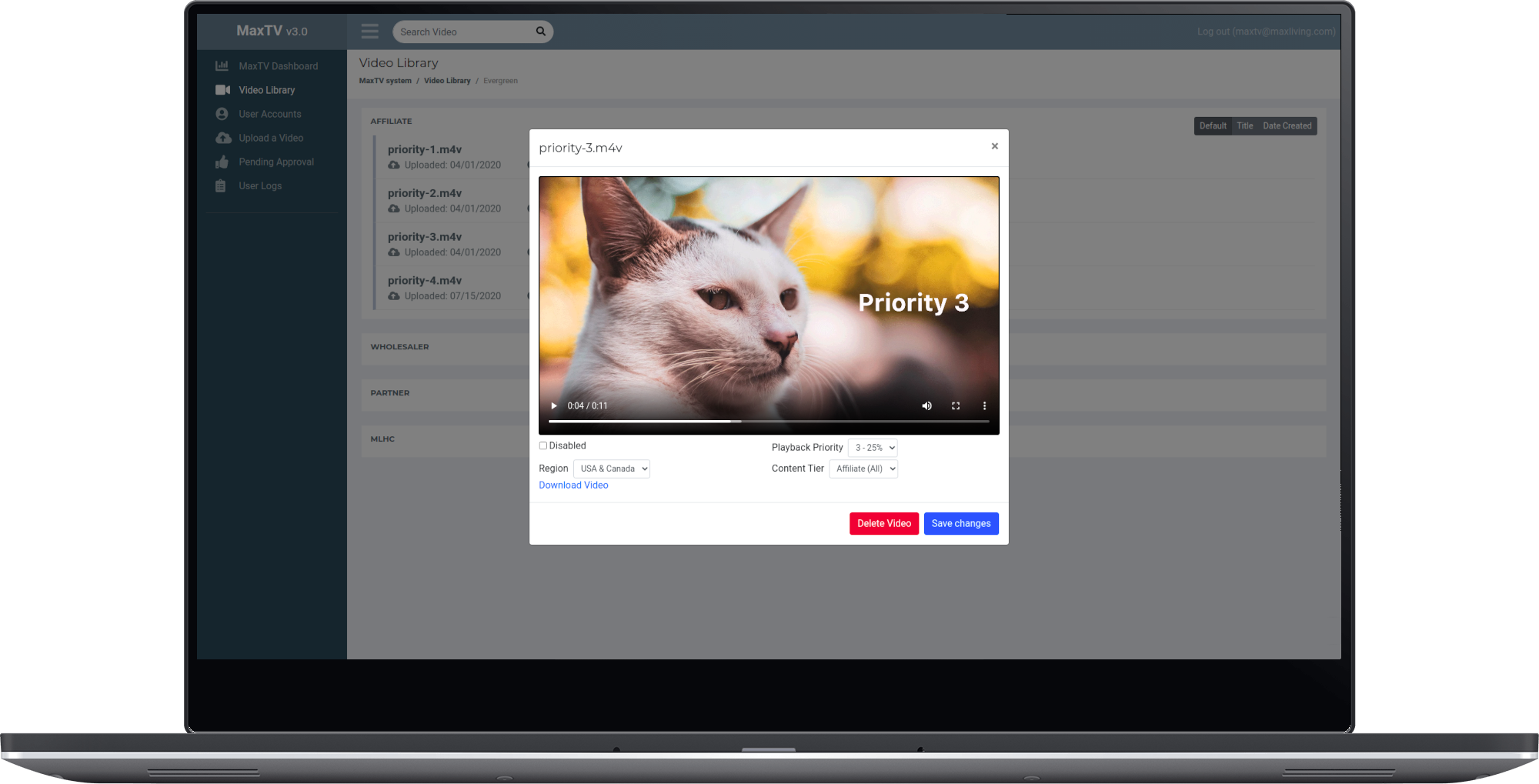Click the Download Video link

573,485
